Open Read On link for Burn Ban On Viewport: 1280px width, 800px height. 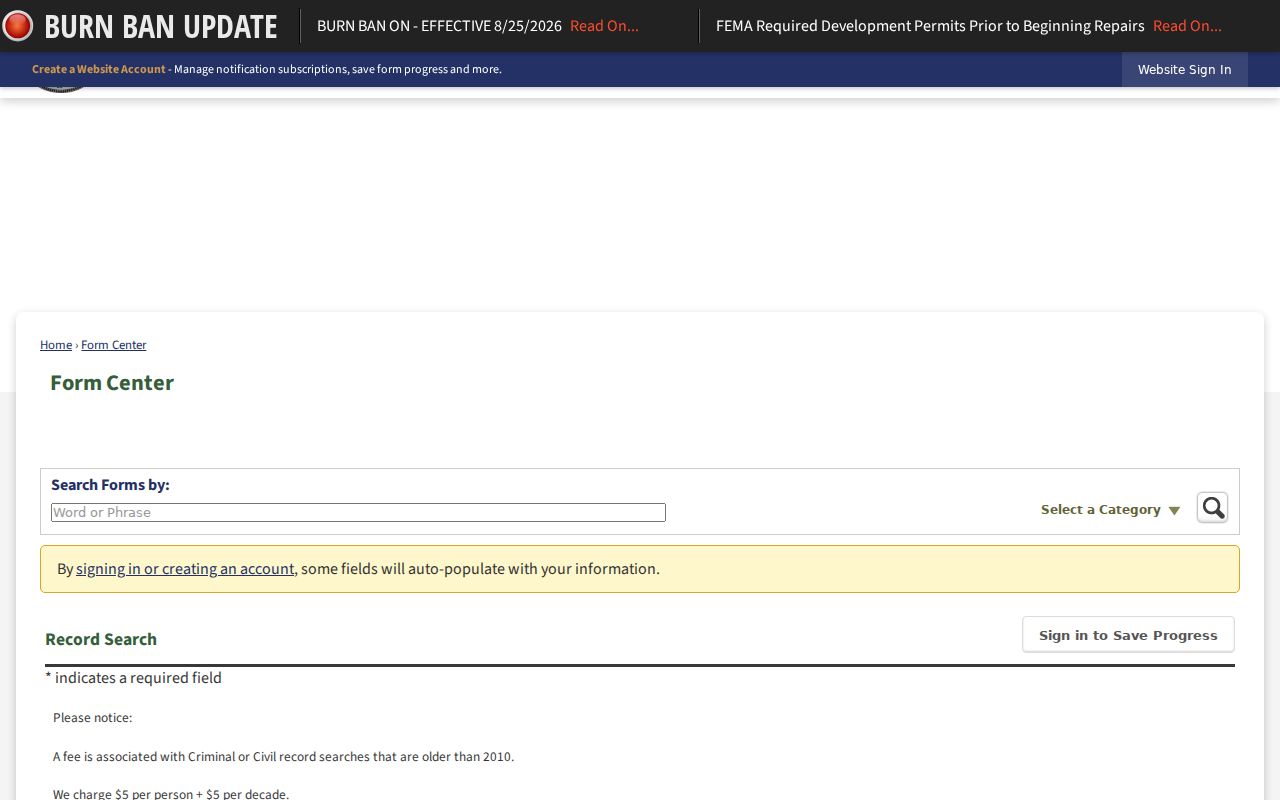point(604,26)
